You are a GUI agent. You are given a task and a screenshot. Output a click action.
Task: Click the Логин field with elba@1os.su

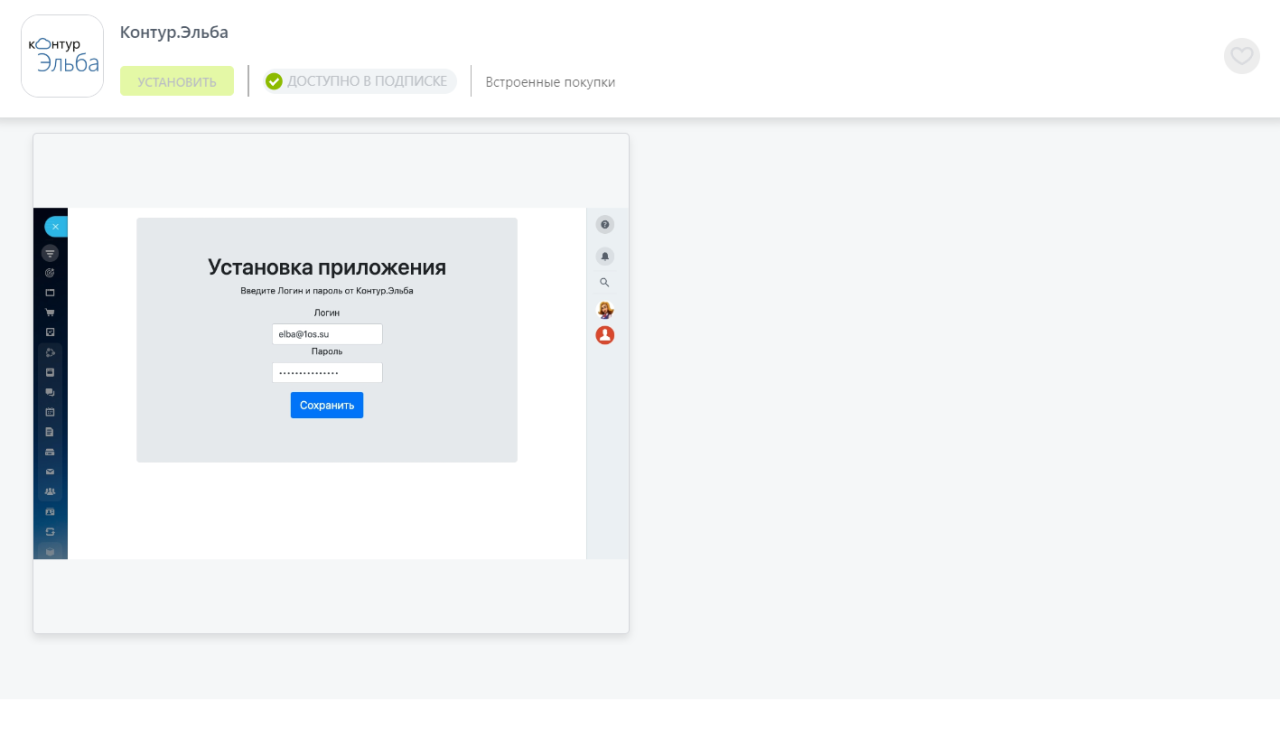(327, 334)
